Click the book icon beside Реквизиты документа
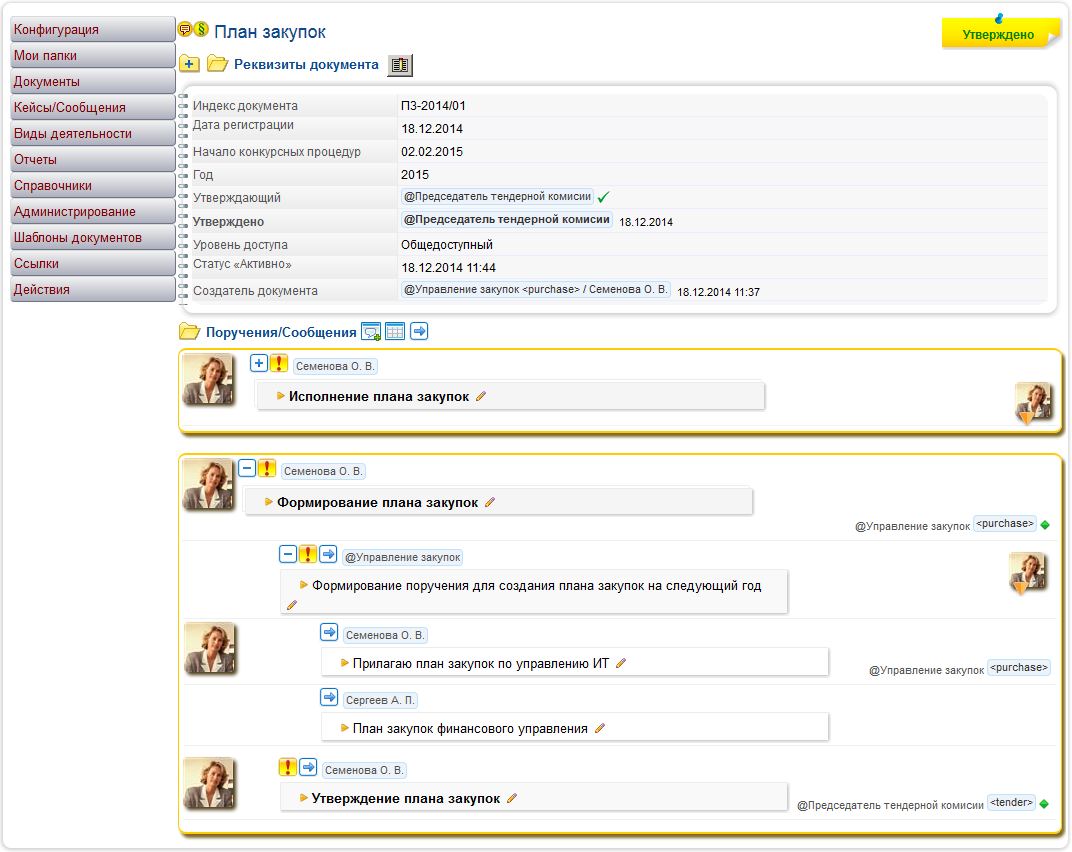 [x=400, y=65]
